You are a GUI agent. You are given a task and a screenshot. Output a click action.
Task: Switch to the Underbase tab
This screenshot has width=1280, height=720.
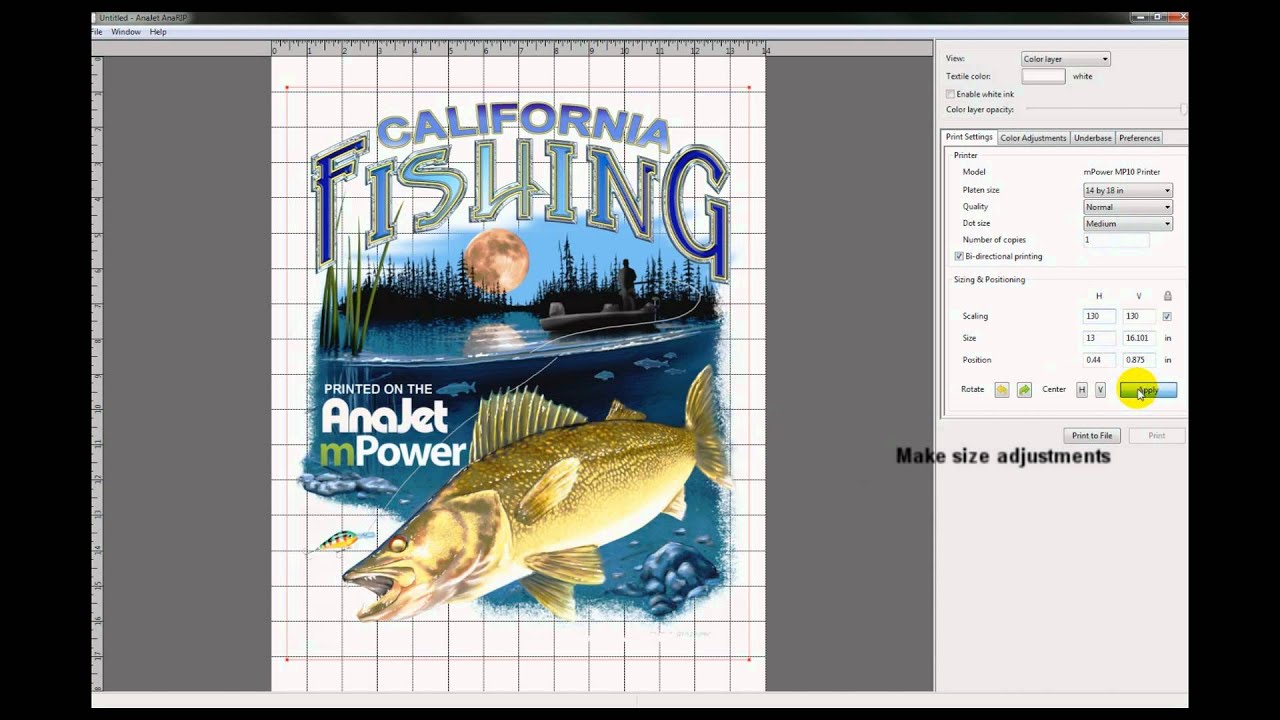click(1092, 138)
